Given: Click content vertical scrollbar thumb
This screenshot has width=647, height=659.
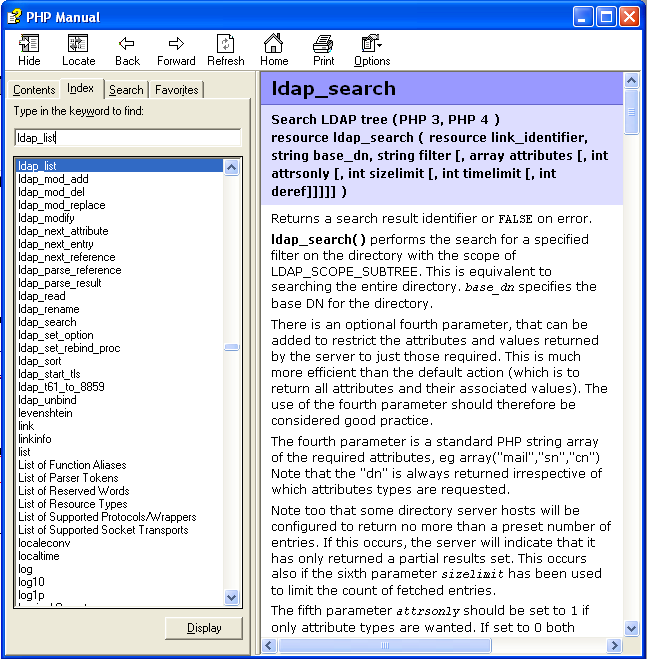Looking at the screenshot, I should (x=631, y=111).
